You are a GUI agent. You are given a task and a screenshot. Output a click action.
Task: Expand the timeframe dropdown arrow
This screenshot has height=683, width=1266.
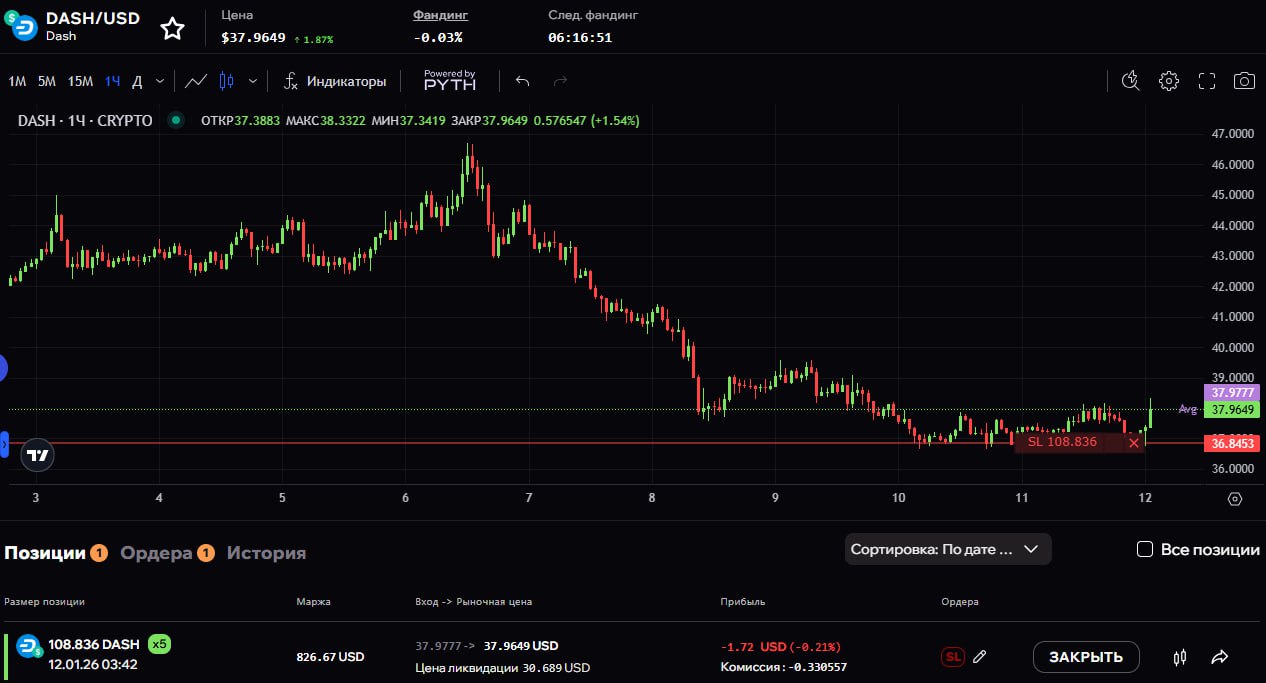[x=160, y=81]
